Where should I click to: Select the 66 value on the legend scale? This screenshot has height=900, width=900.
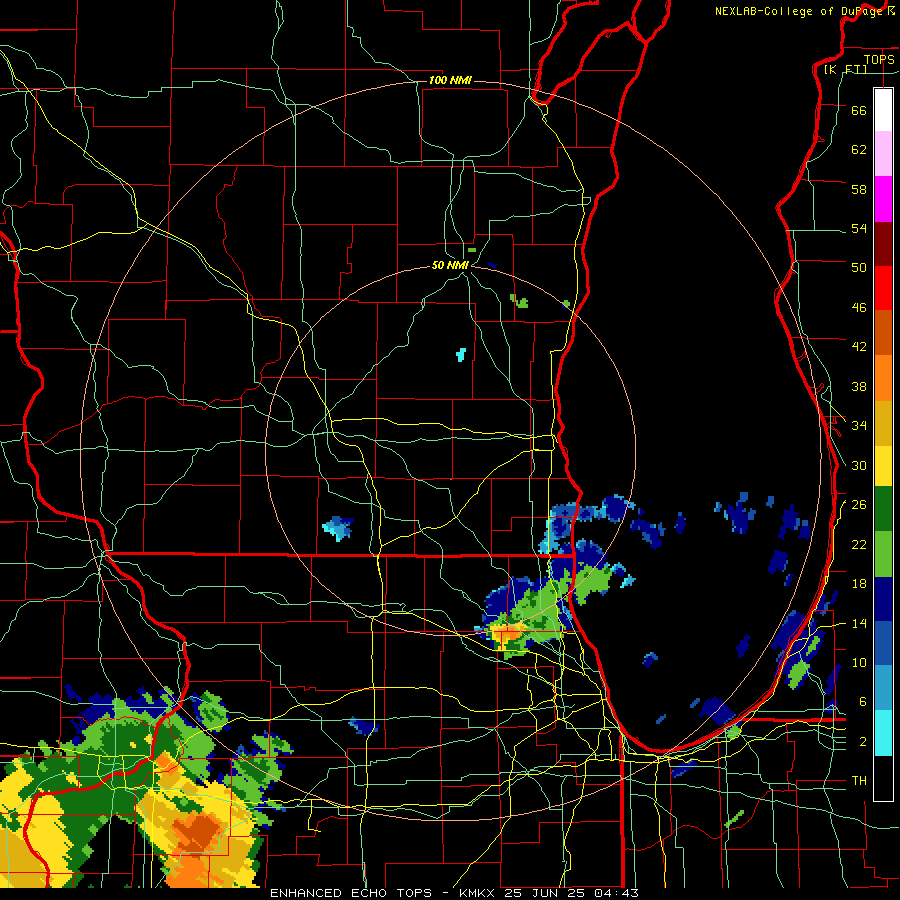(859, 110)
